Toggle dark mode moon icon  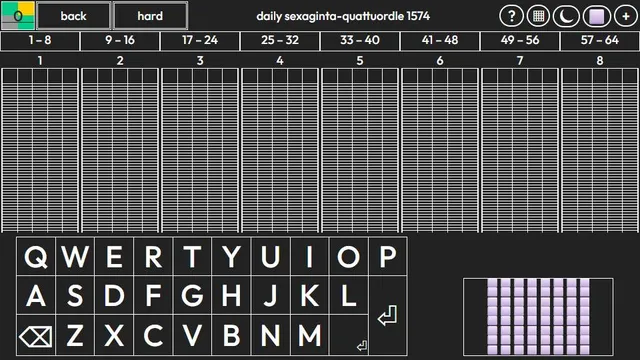(x=566, y=16)
